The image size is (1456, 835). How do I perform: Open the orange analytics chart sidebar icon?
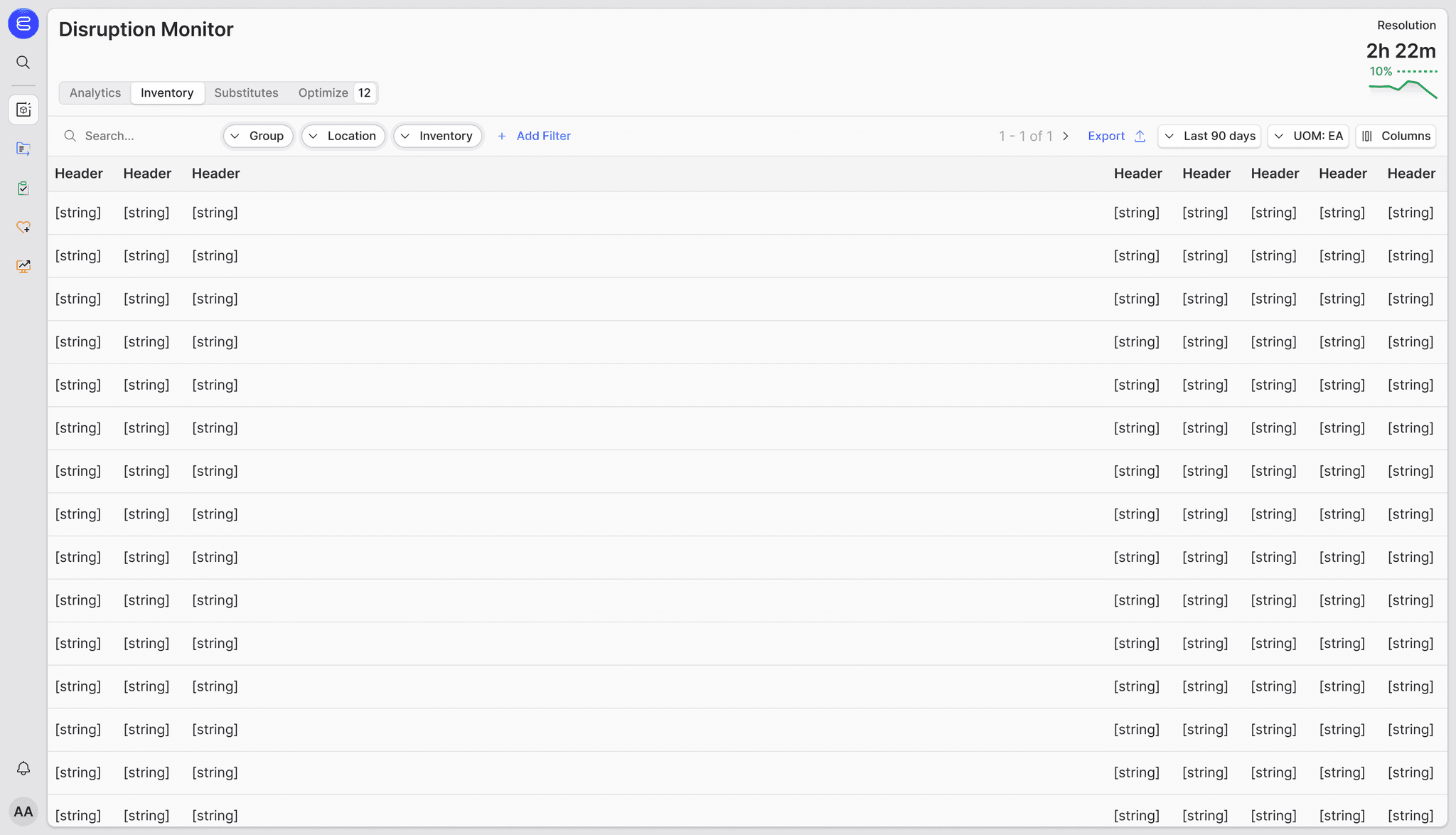coord(23,266)
